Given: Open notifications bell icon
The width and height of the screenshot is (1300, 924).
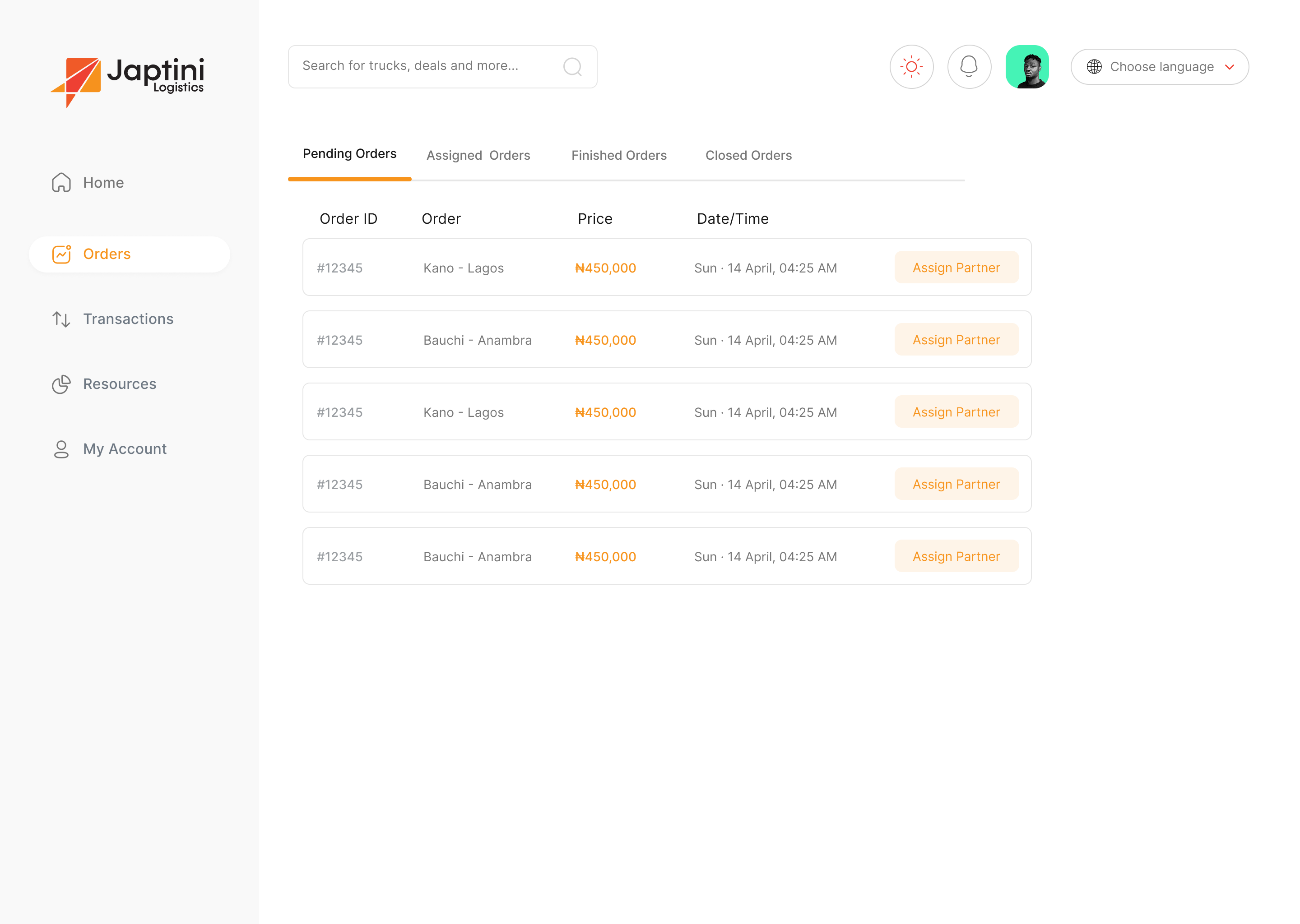Looking at the screenshot, I should (x=969, y=67).
